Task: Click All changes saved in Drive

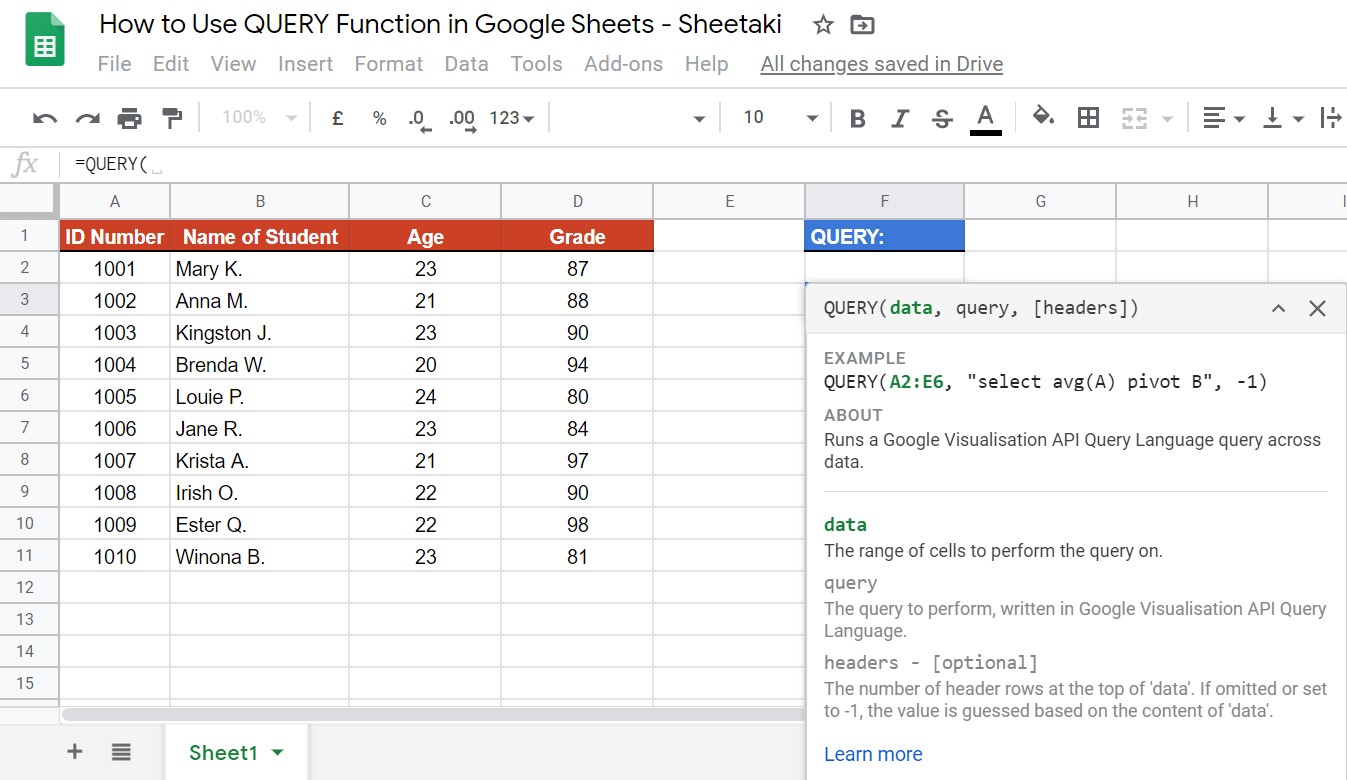Action: pos(882,64)
